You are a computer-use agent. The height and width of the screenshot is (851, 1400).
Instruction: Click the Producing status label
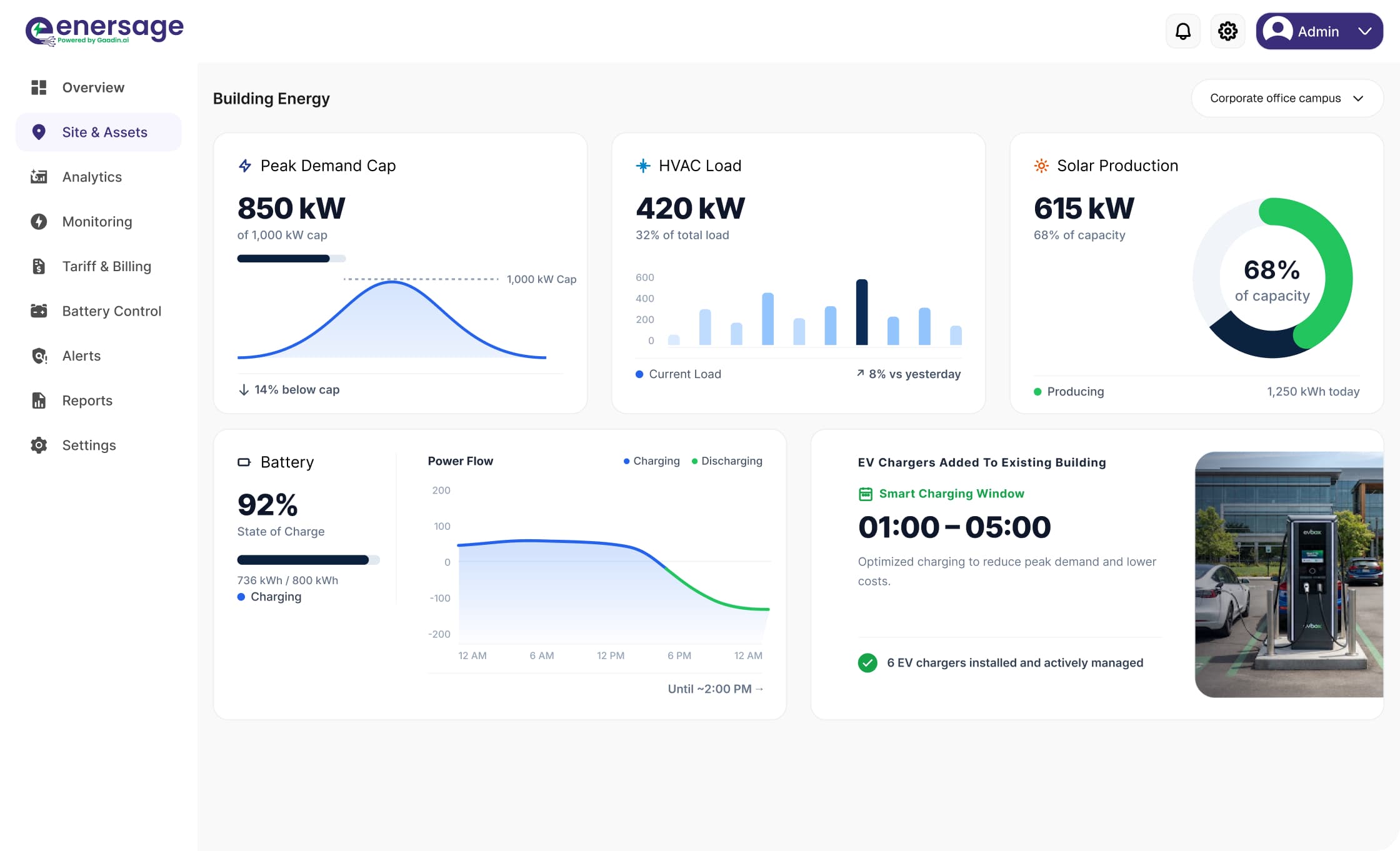click(x=1075, y=392)
